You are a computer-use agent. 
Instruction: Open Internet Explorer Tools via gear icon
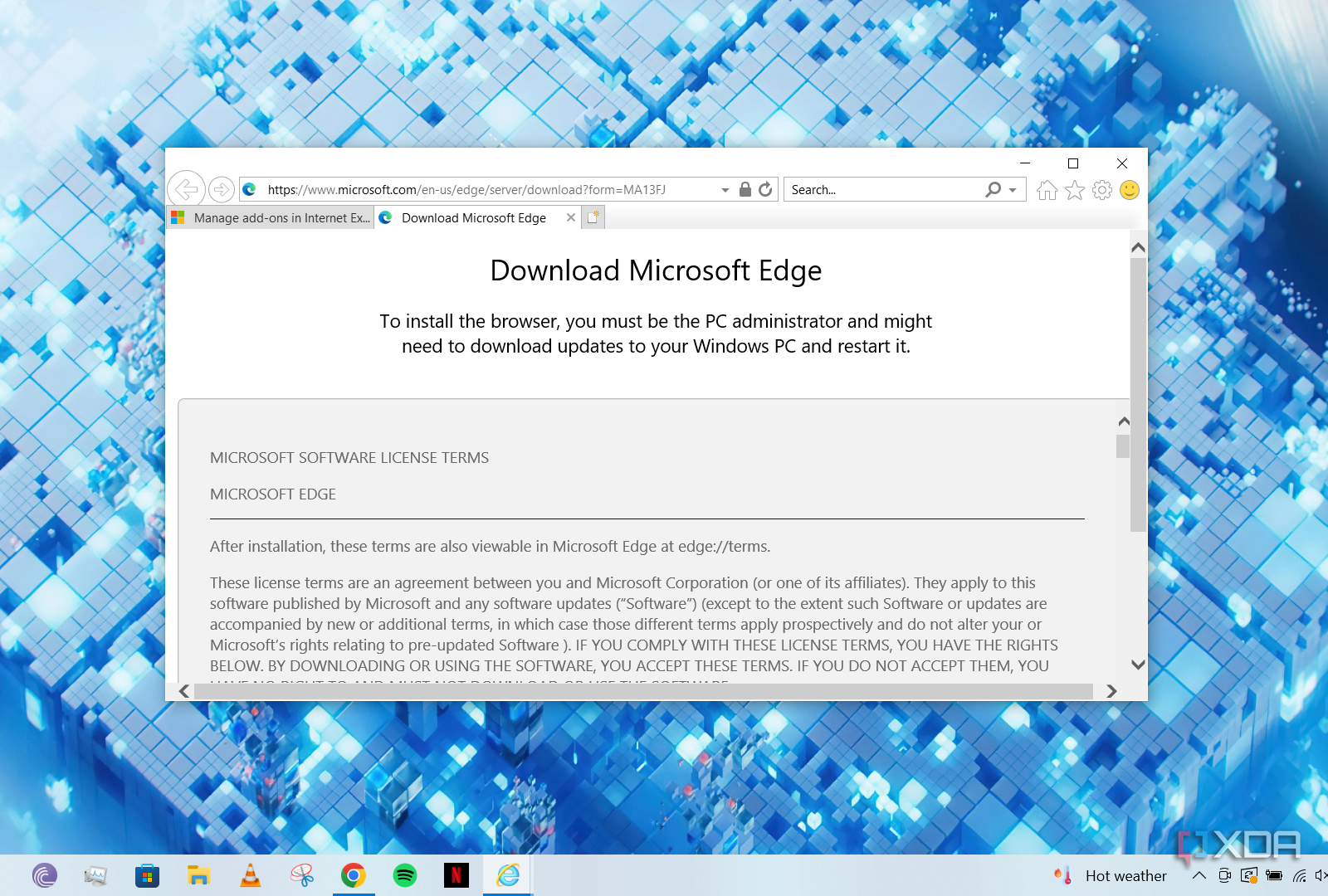click(1102, 190)
